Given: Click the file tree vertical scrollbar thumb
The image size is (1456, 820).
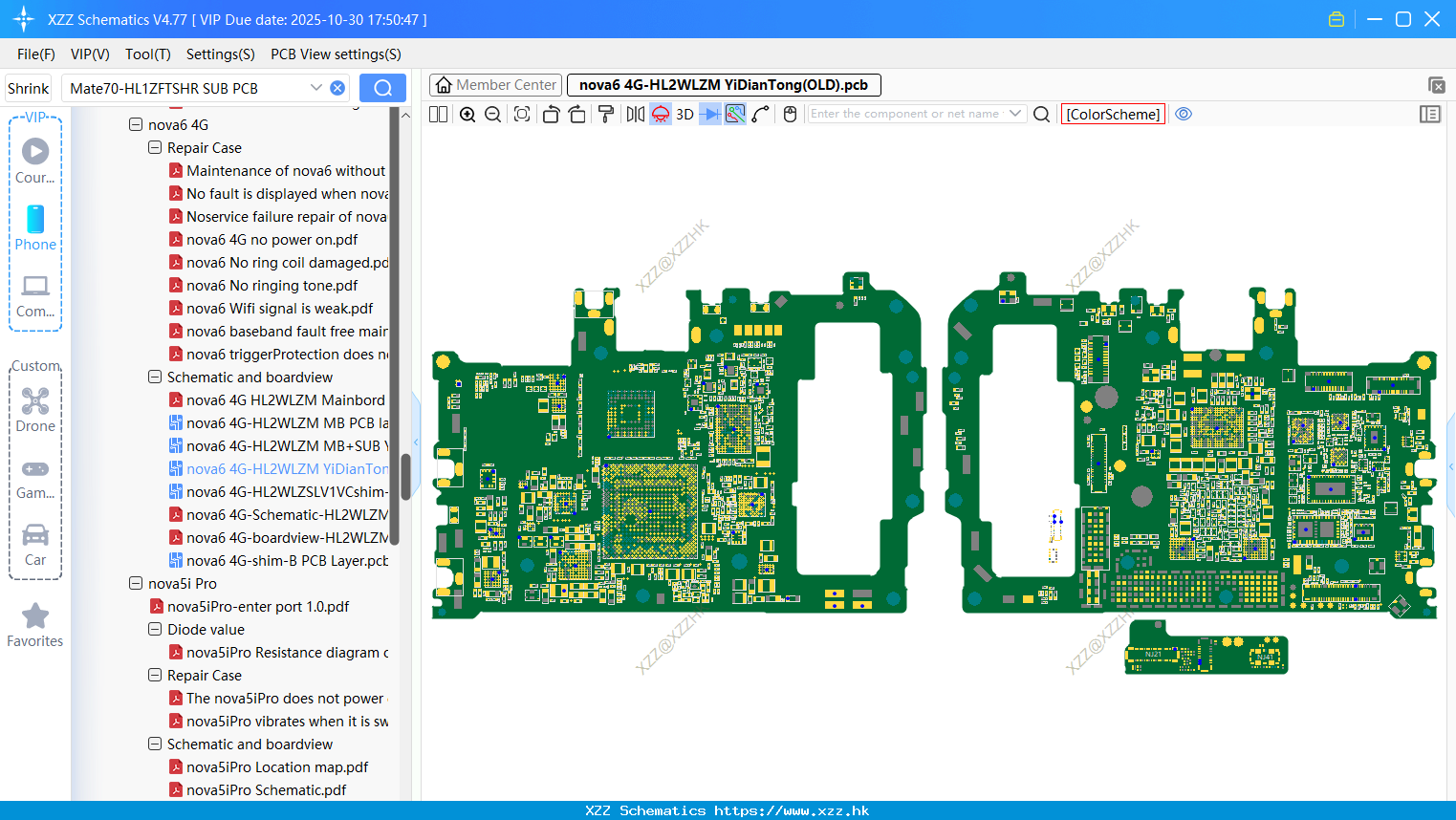Looking at the screenshot, I should point(405,476).
